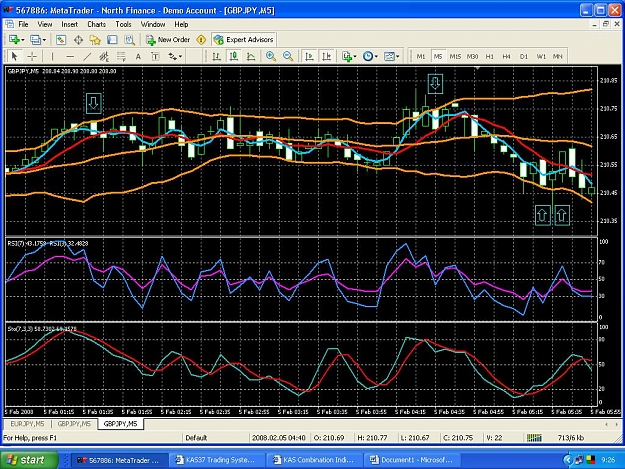Toggle Auto Scroll chart button
This screenshot has height=469, width=625.
[309, 56]
